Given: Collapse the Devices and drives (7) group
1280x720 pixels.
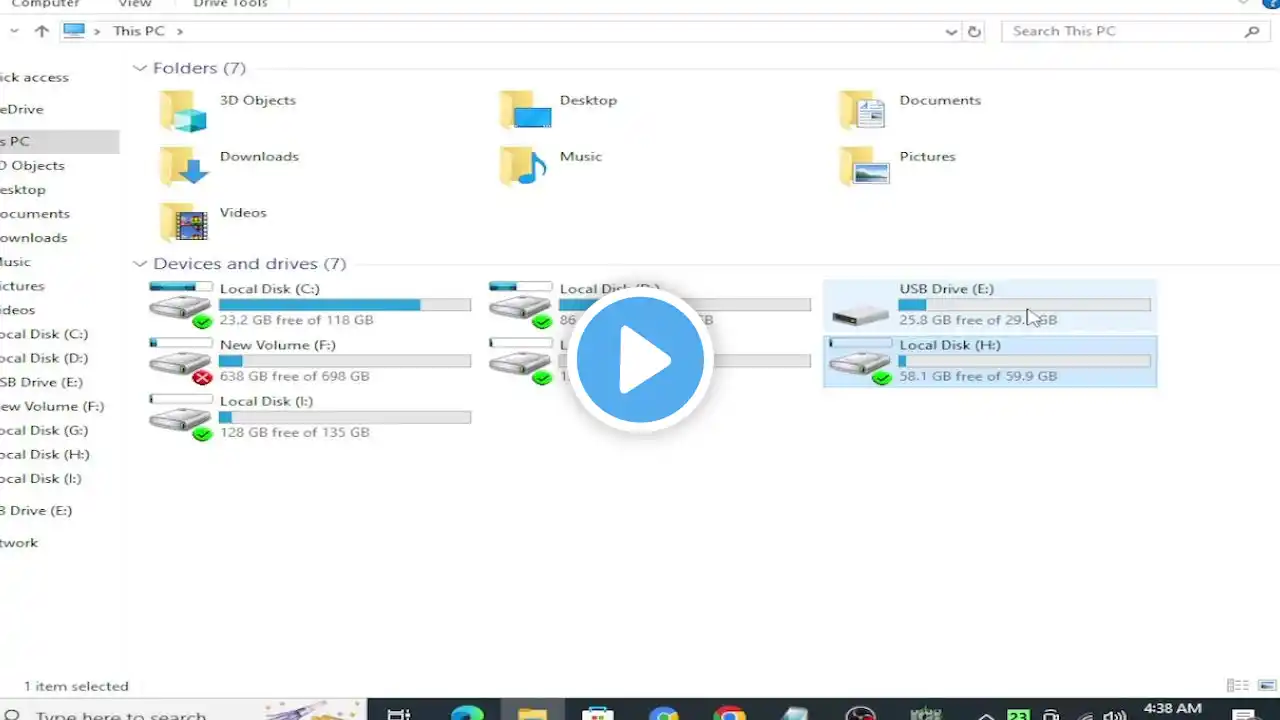Looking at the screenshot, I should (x=140, y=264).
